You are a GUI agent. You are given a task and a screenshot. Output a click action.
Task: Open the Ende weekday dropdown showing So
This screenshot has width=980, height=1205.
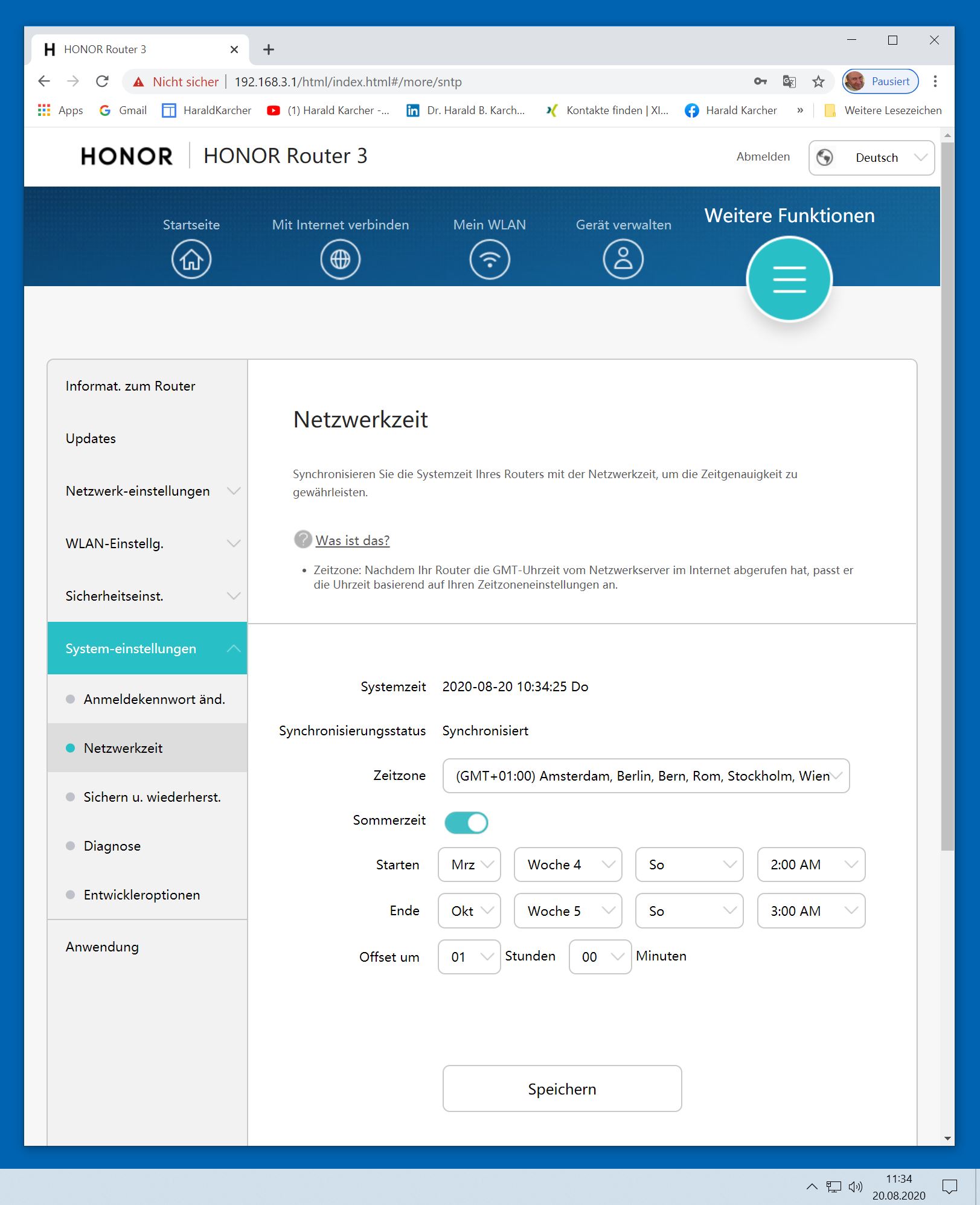(x=689, y=910)
